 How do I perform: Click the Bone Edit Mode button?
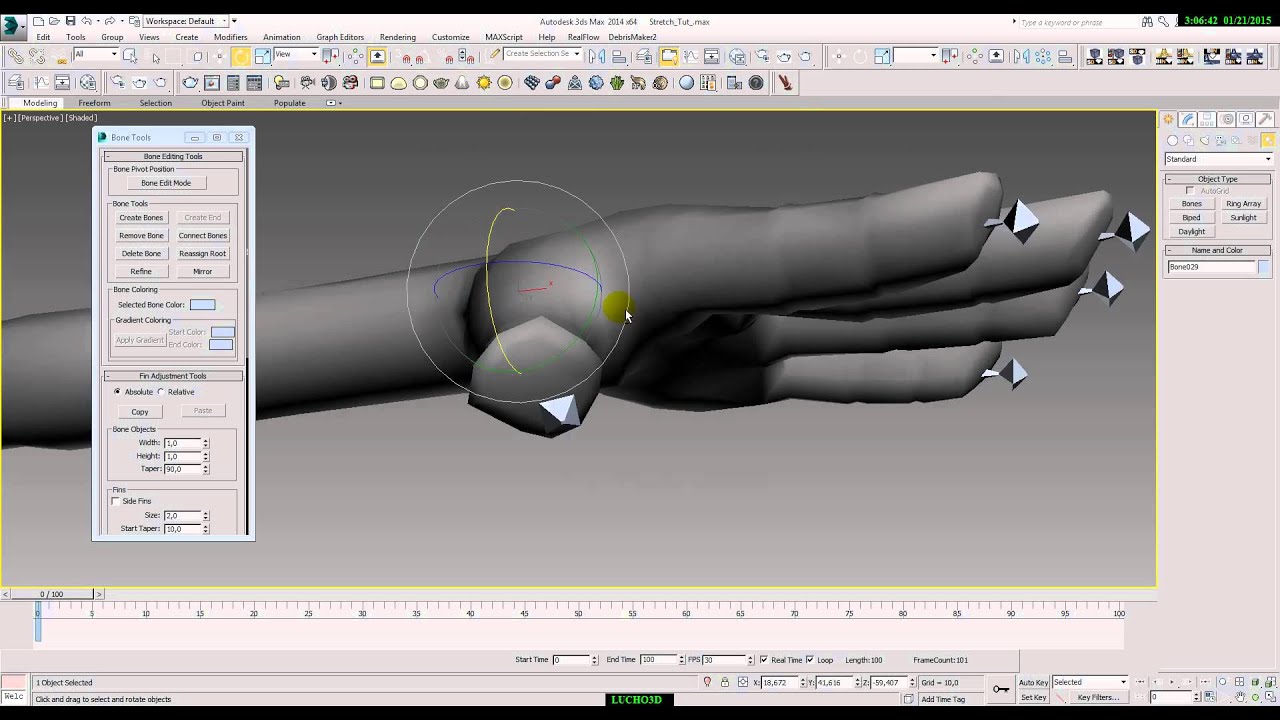pos(166,183)
